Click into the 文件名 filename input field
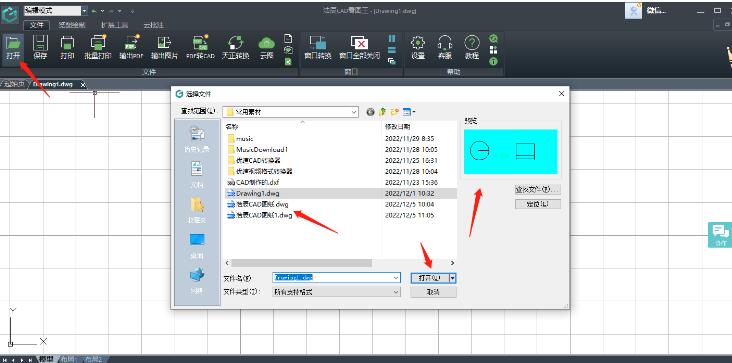The height and width of the screenshot is (363, 732). click(332, 278)
